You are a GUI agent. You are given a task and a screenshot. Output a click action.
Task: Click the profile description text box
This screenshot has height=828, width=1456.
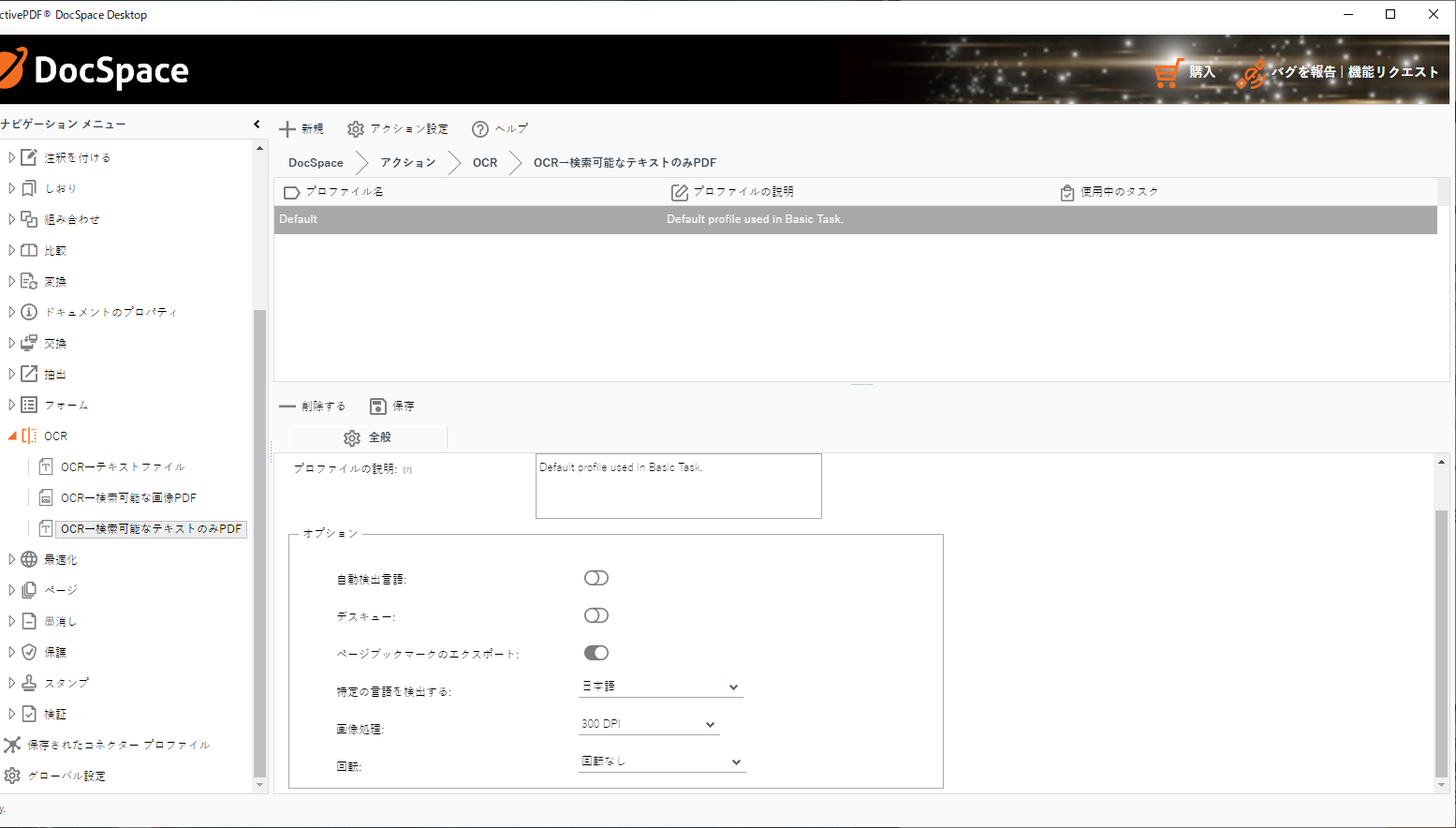[679, 486]
